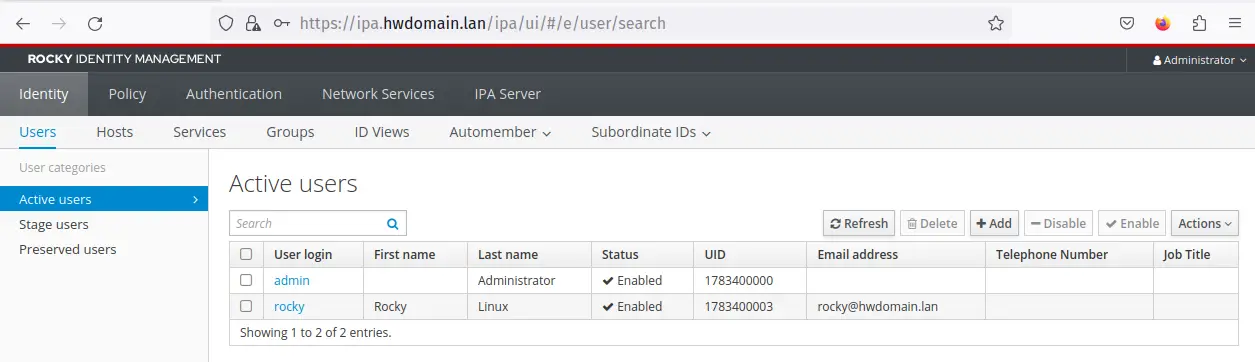This screenshot has width=1255, height=362.
Task: Click the site security padlock icon
Action: coord(253,23)
